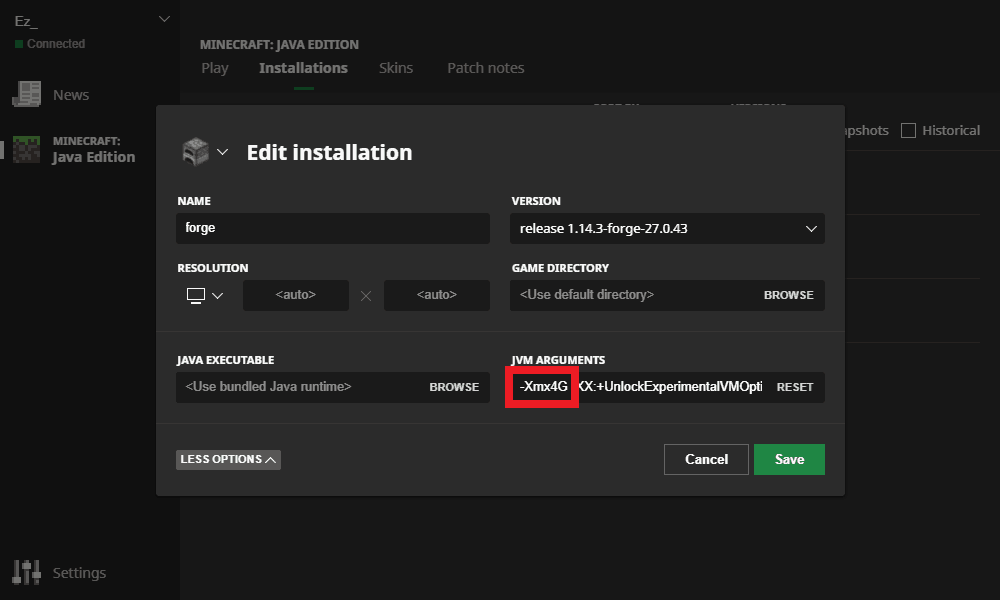Screen dimensions: 1000x600
Task: Browse for a game directory
Action: pyautogui.click(x=788, y=295)
